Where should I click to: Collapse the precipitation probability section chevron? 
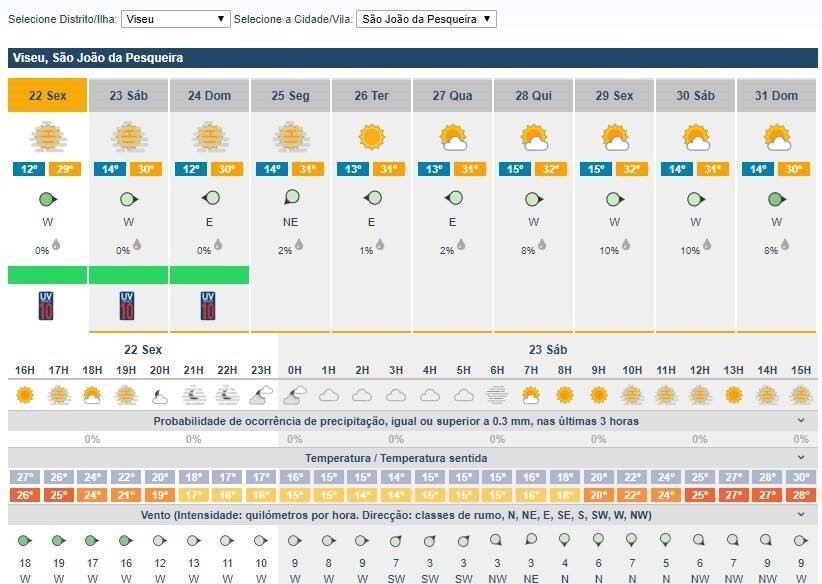pos(801,421)
